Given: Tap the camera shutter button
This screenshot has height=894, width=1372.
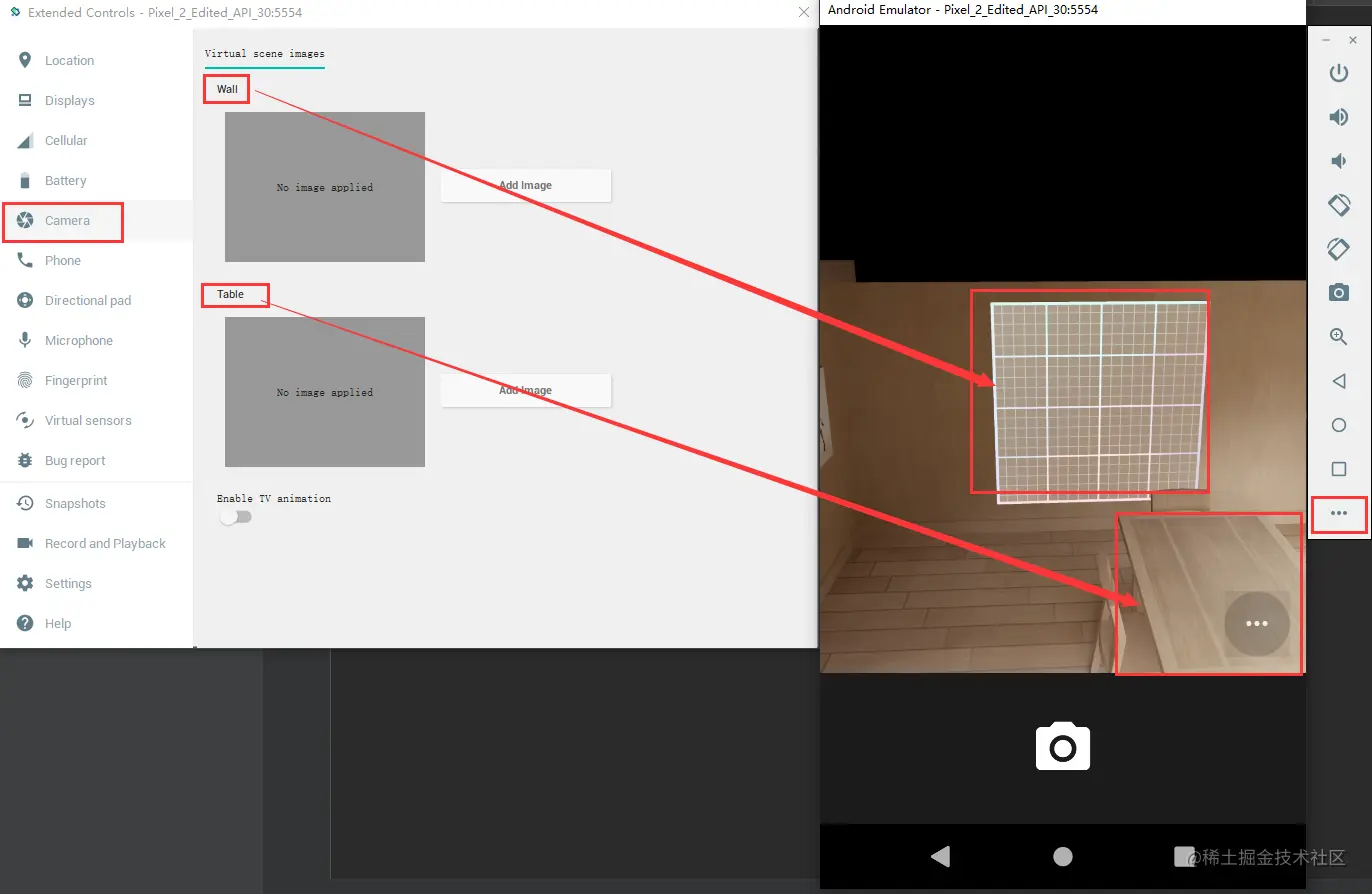Looking at the screenshot, I should tap(1062, 746).
